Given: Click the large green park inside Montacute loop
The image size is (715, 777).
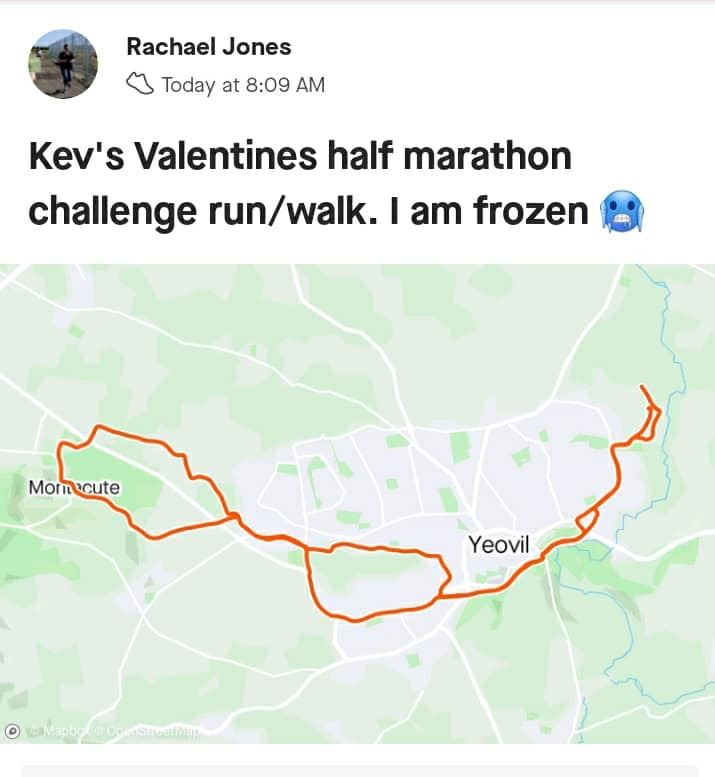Looking at the screenshot, I should click(114, 478).
